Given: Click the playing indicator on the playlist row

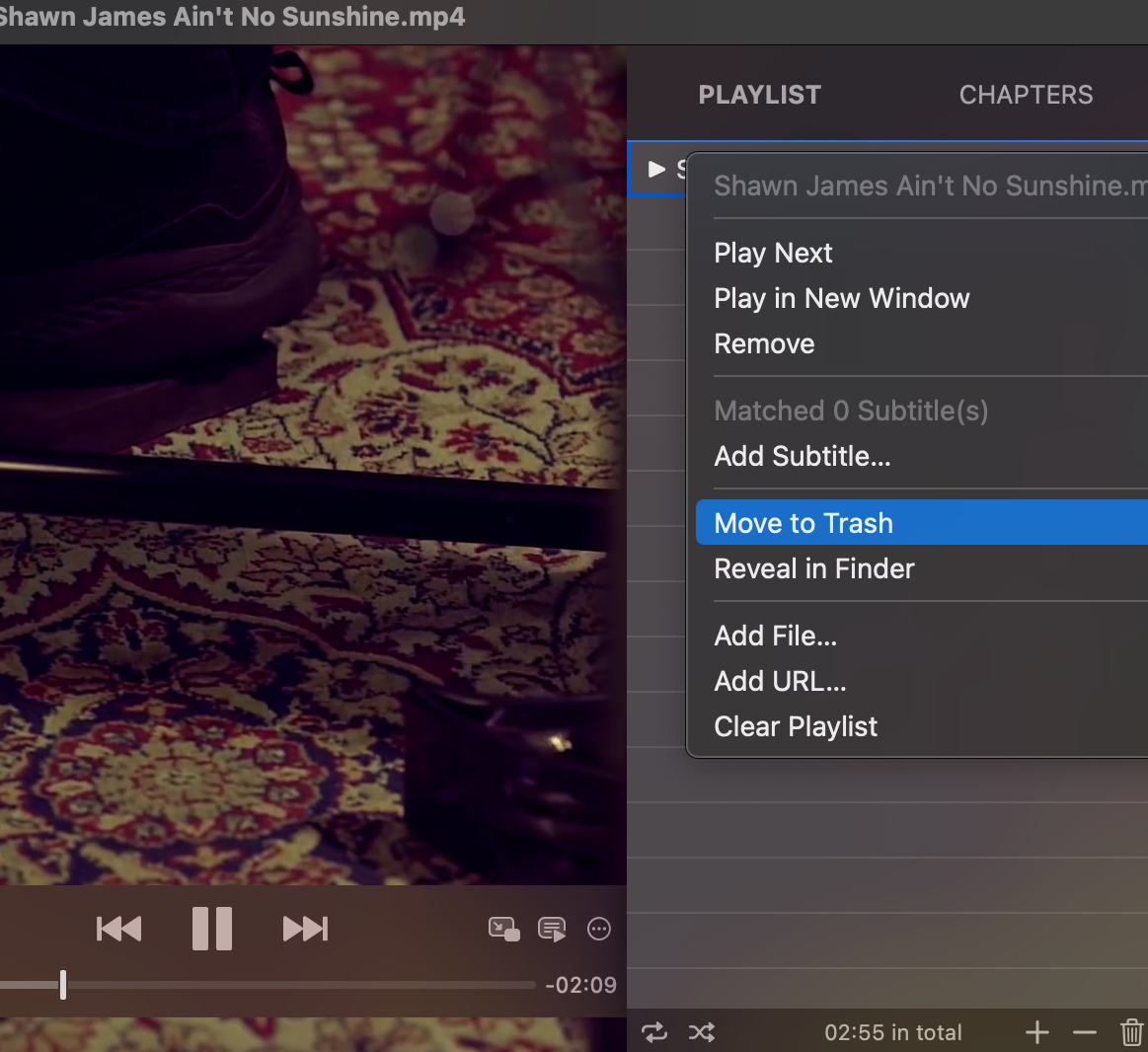Looking at the screenshot, I should click(656, 169).
